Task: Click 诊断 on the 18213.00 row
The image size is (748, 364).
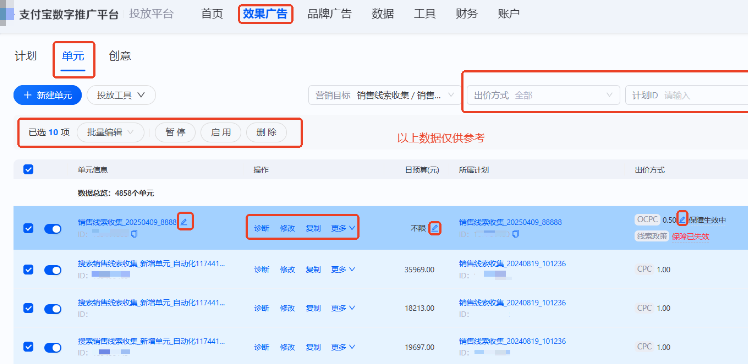Action: (261, 309)
